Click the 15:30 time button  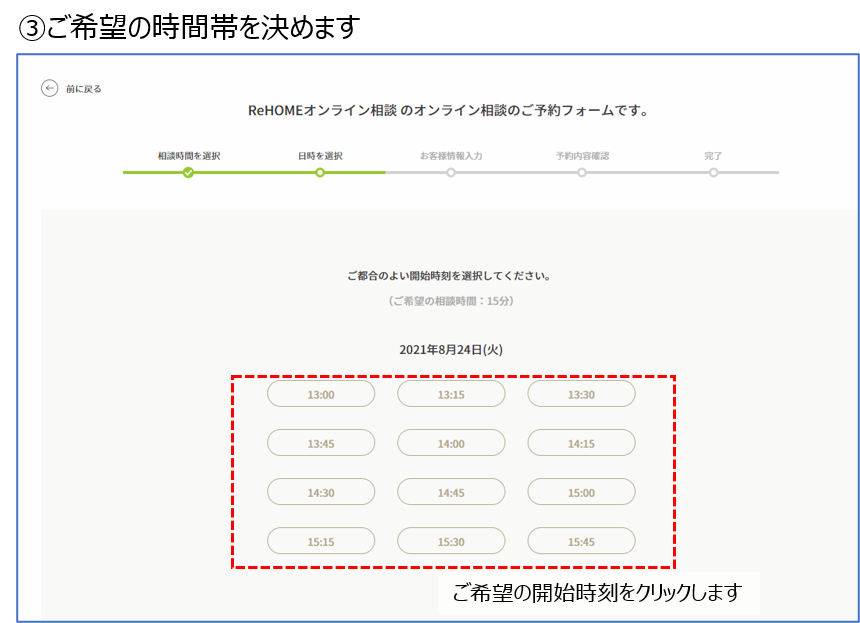(x=451, y=541)
